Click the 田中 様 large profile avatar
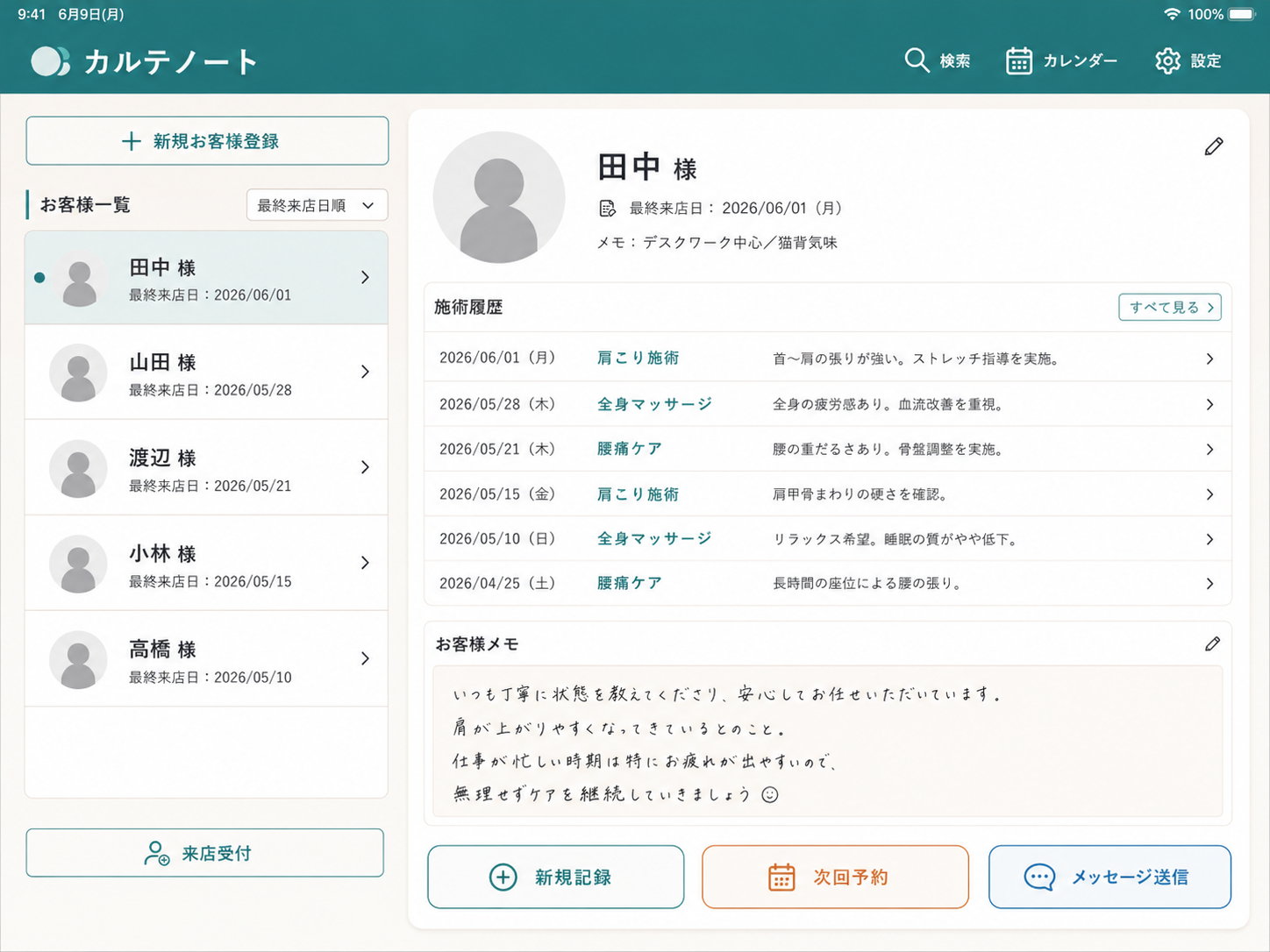The height and width of the screenshot is (952, 1270). click(x=499, y=197)
